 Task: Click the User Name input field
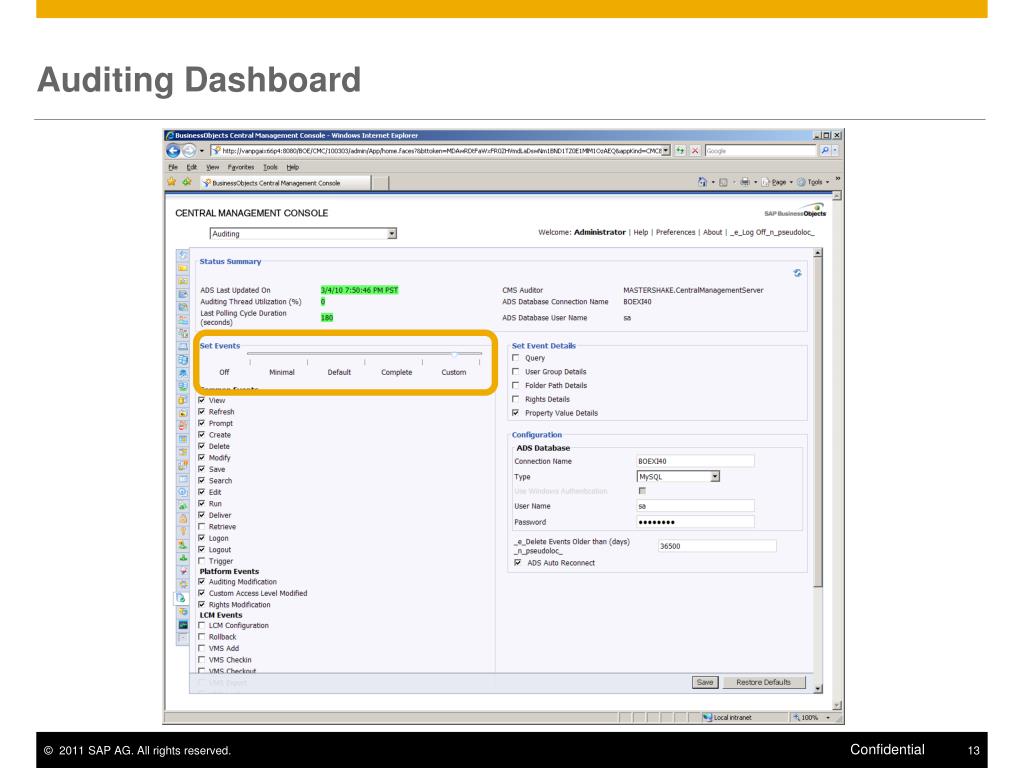coord(696,506)
